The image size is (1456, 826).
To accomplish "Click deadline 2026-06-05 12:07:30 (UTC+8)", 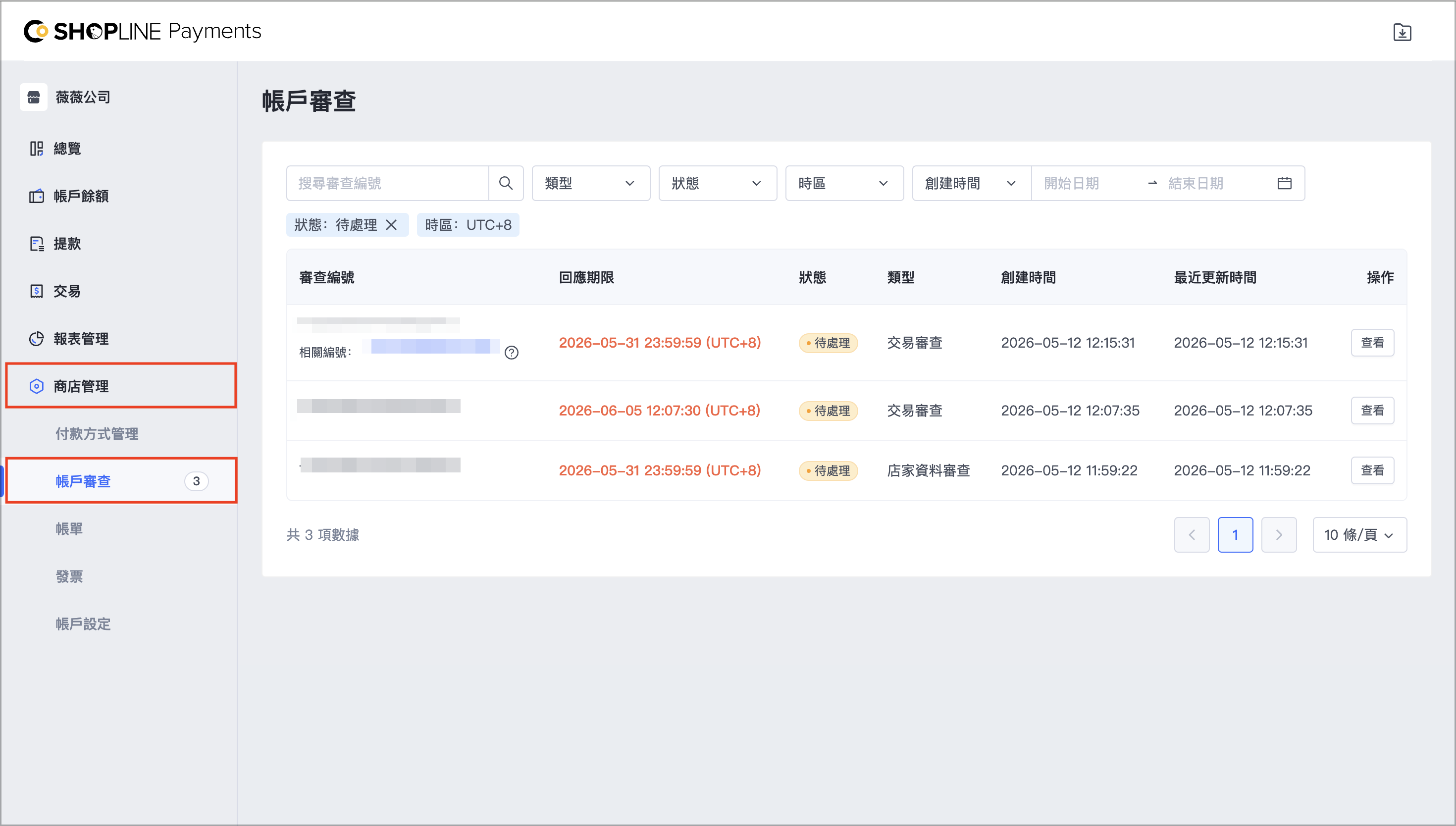I will [660, 410].
